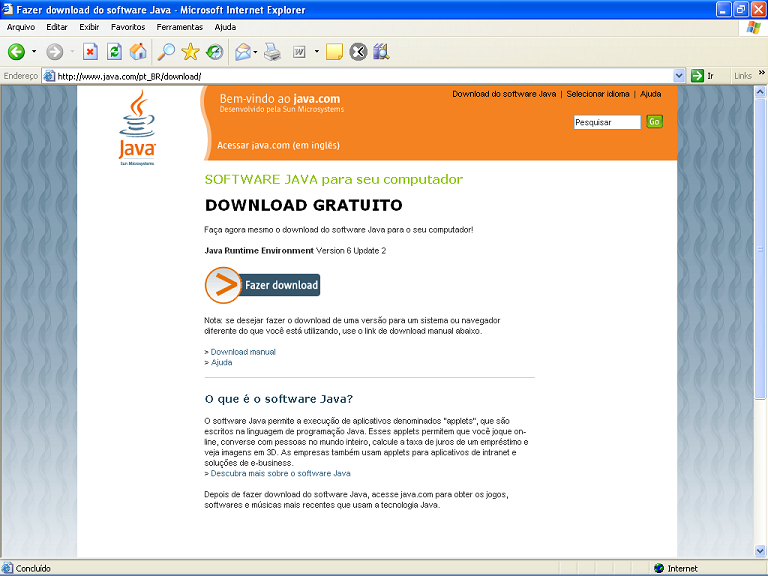Open Favorites with the star icon
768x576 pixels.
point(190,52)
